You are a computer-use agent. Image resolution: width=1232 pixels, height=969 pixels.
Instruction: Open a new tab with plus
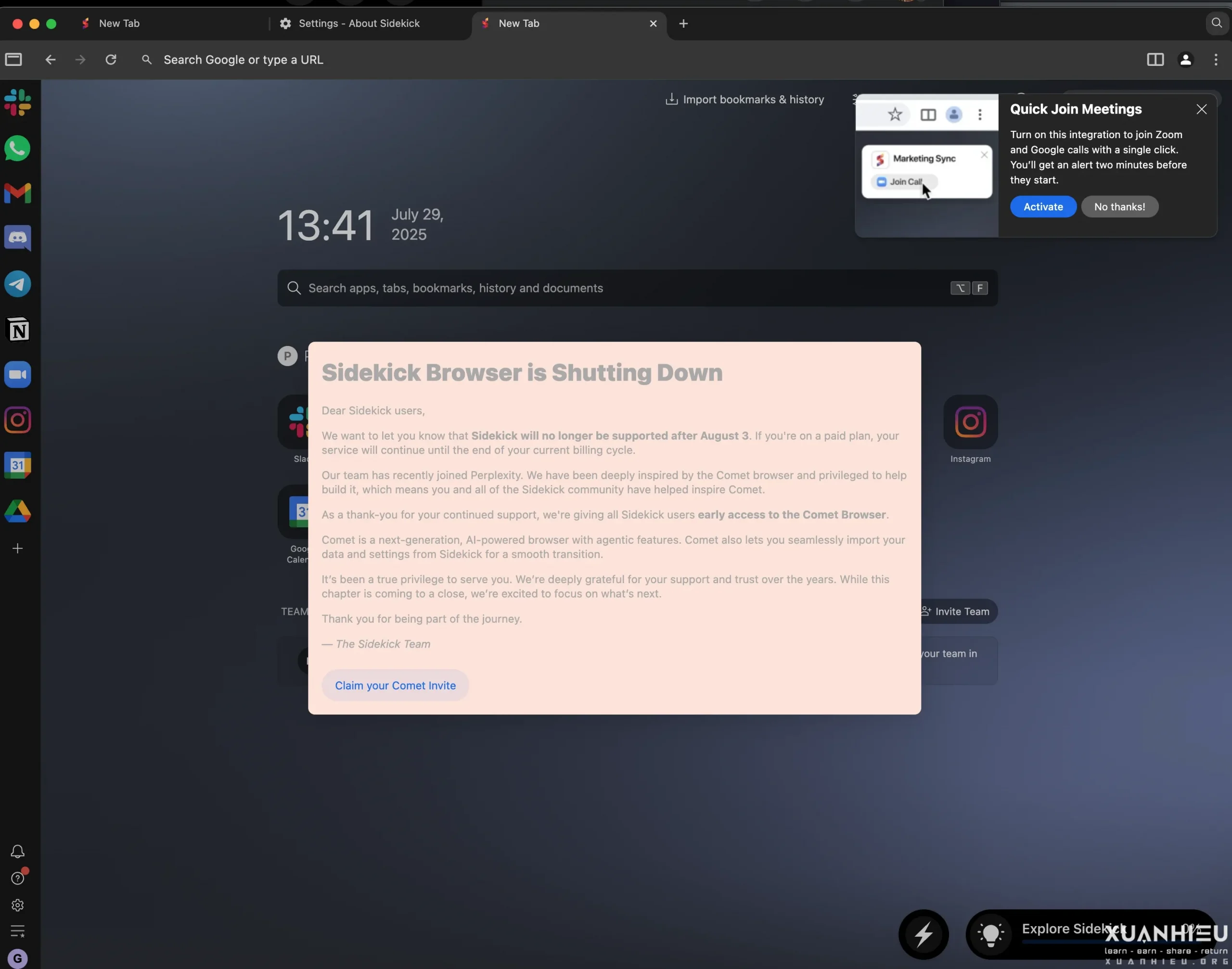(684, 23)
